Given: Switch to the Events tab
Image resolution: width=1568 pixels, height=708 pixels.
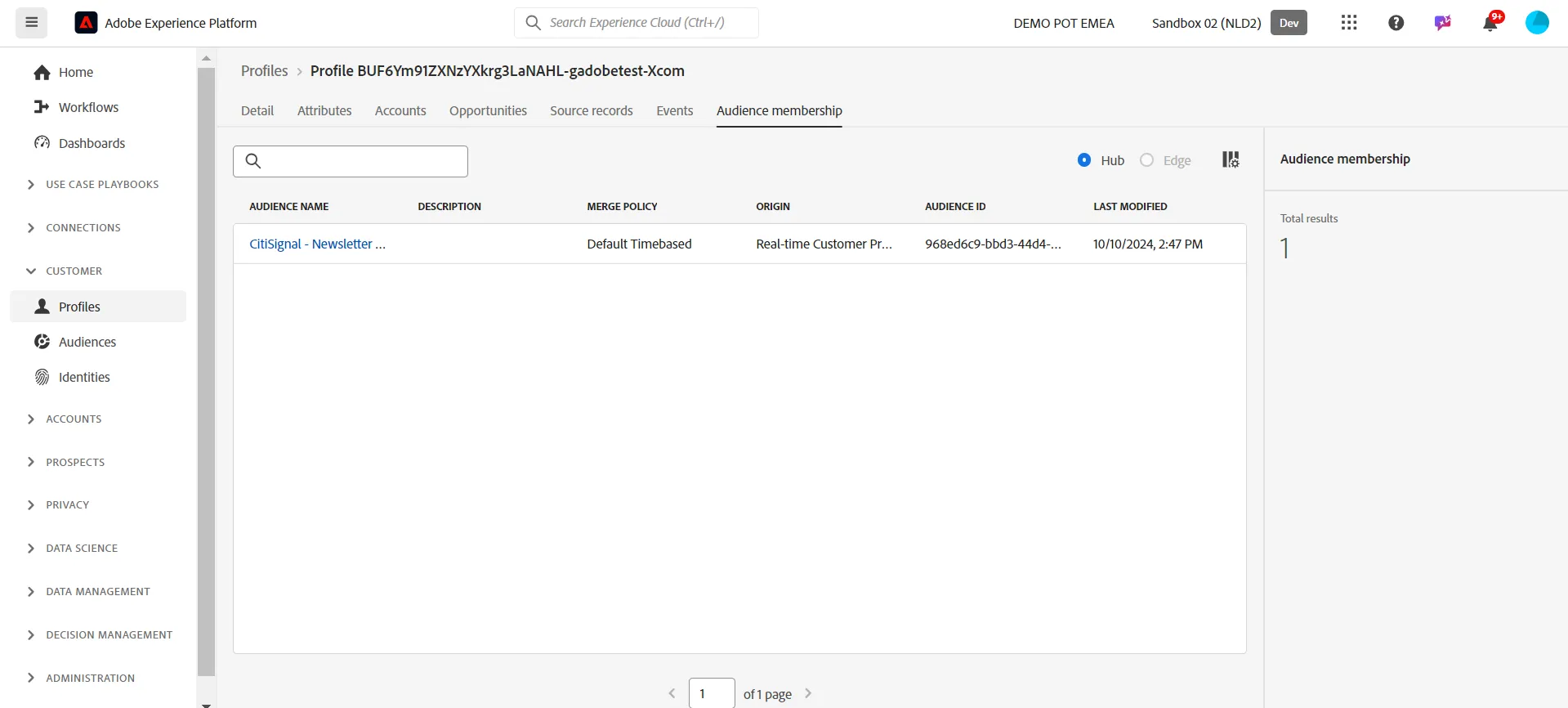Looking at the screenshot, I should click(675, 110).
